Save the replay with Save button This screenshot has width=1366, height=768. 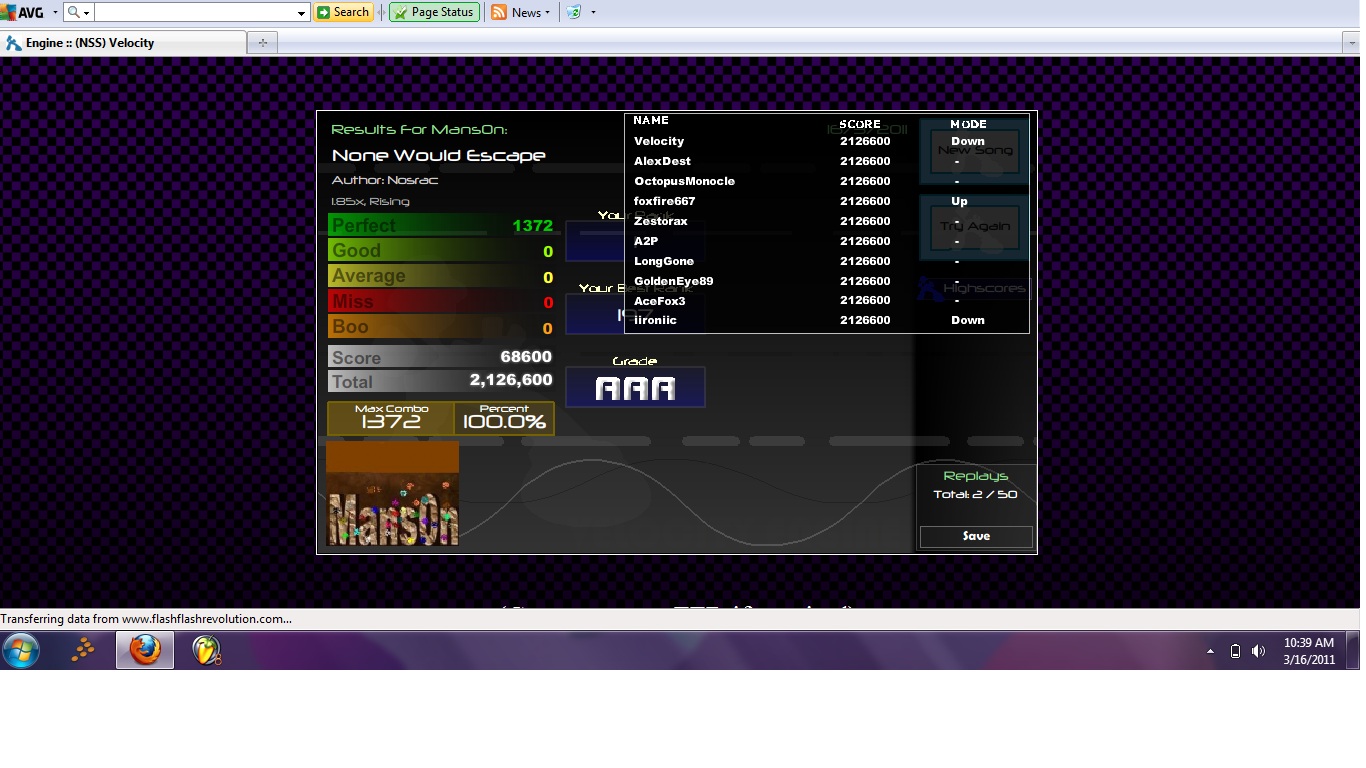[976, 536]
